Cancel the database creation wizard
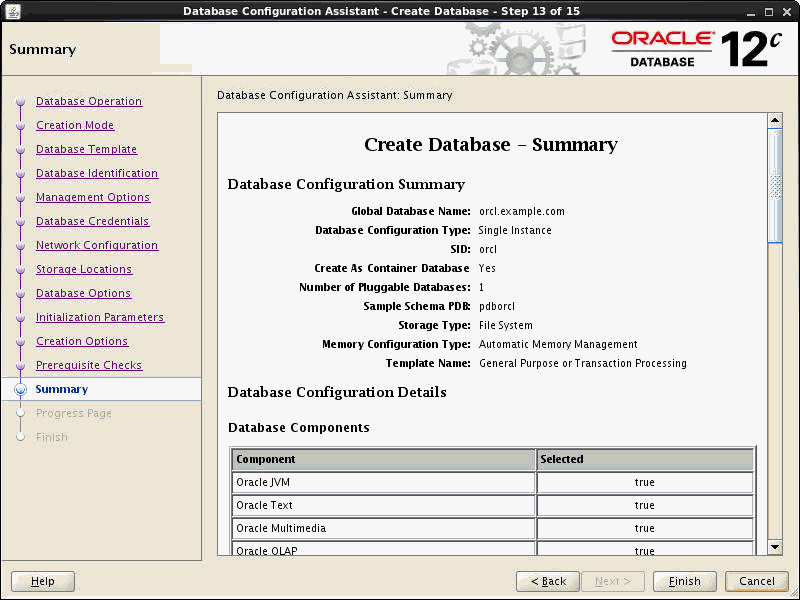The image size is (800, 600). (x=757, y=581)
